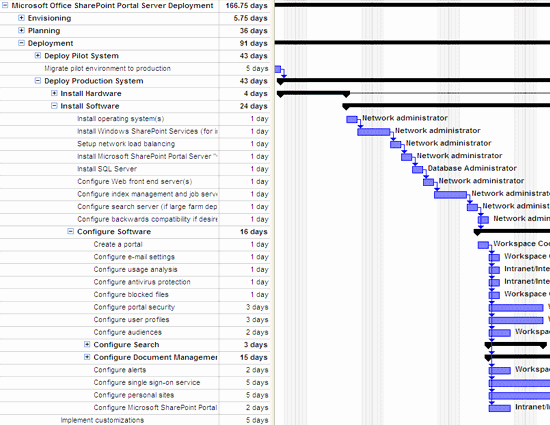
Task: Click the Gantt bar for Install Windows SharePoint Services
Action: 374,132
